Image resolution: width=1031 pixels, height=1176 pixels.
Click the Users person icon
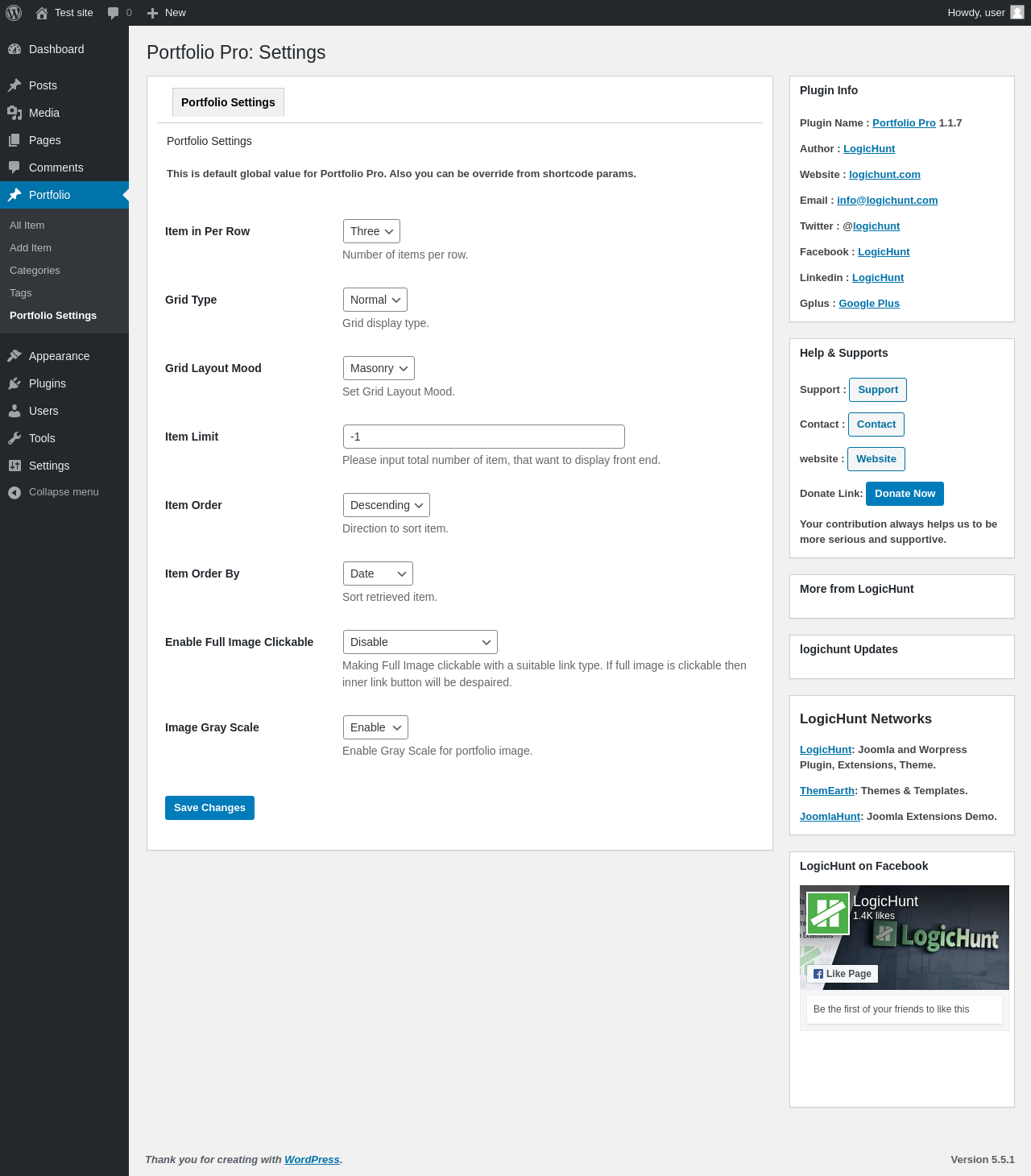pyautogui.click(x=14, y=411)
